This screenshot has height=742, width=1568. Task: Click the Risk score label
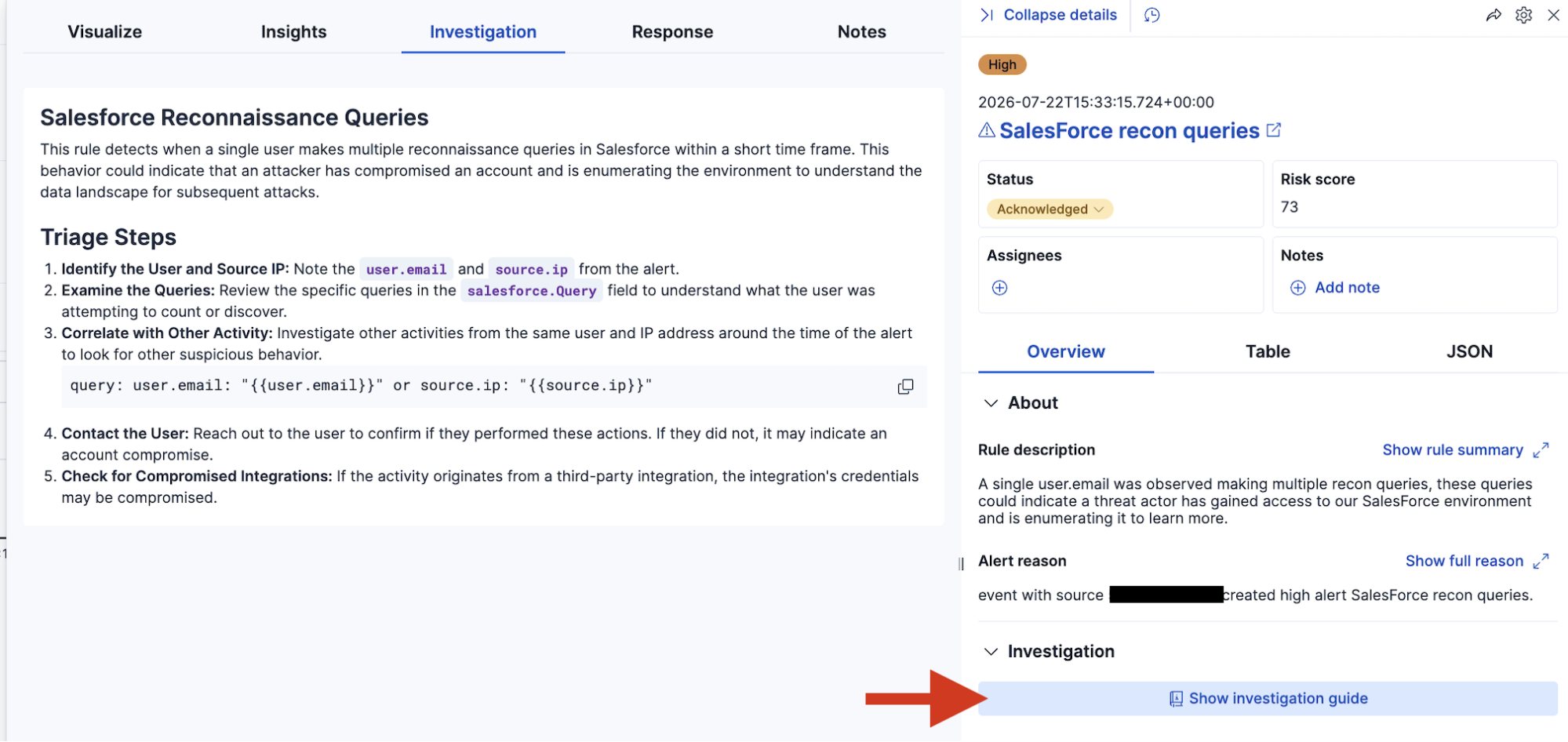pyautogui.click(x=1318, y=180)
